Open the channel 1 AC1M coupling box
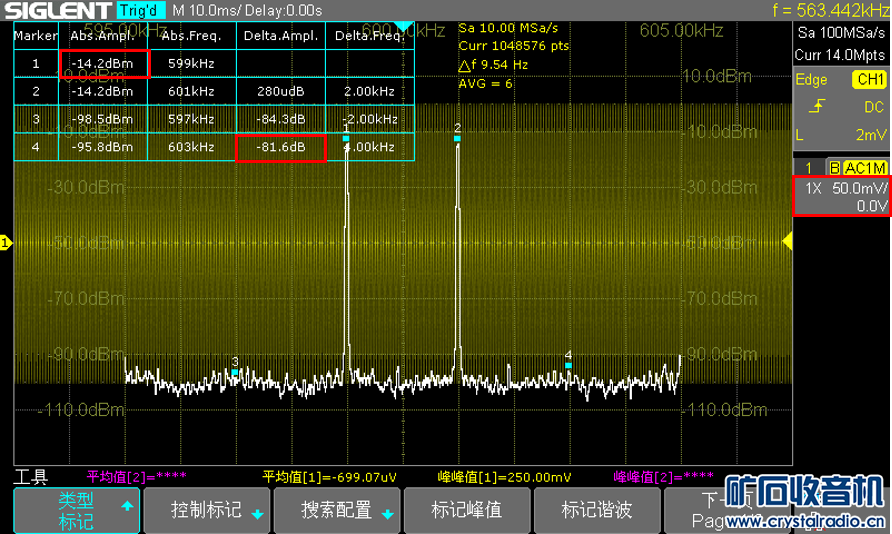Image resolution: width=892 pixels, height=534 pixels. [x=857, y=167]
